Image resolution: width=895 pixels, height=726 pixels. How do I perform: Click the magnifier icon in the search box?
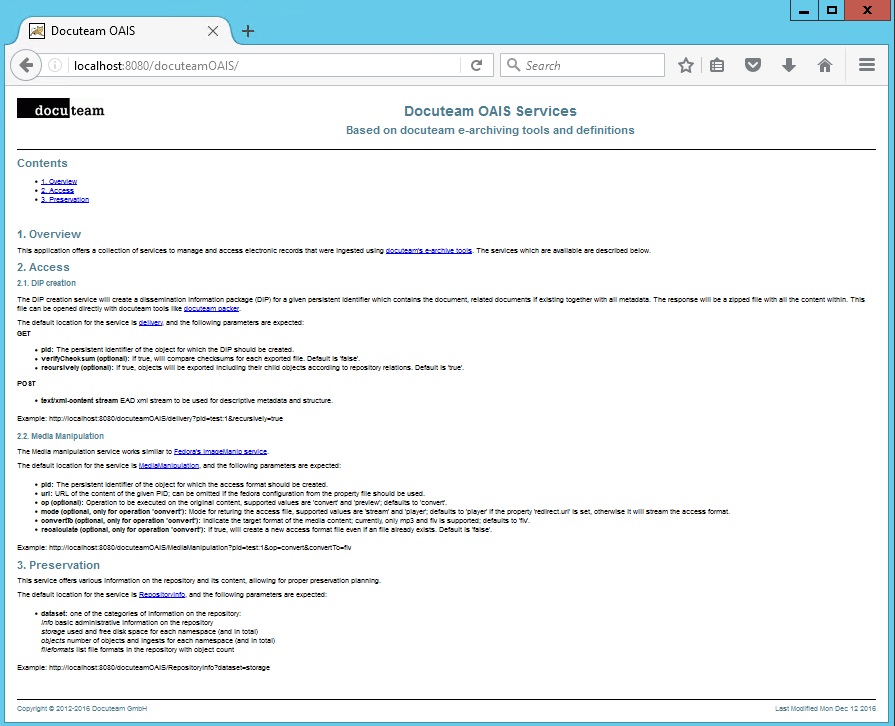513,65
